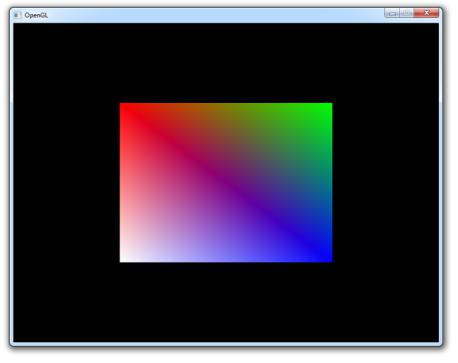Click the rendered gradient rectangle
The height and width of the screenshot is (363, 458).
click(x=226, y=183)
